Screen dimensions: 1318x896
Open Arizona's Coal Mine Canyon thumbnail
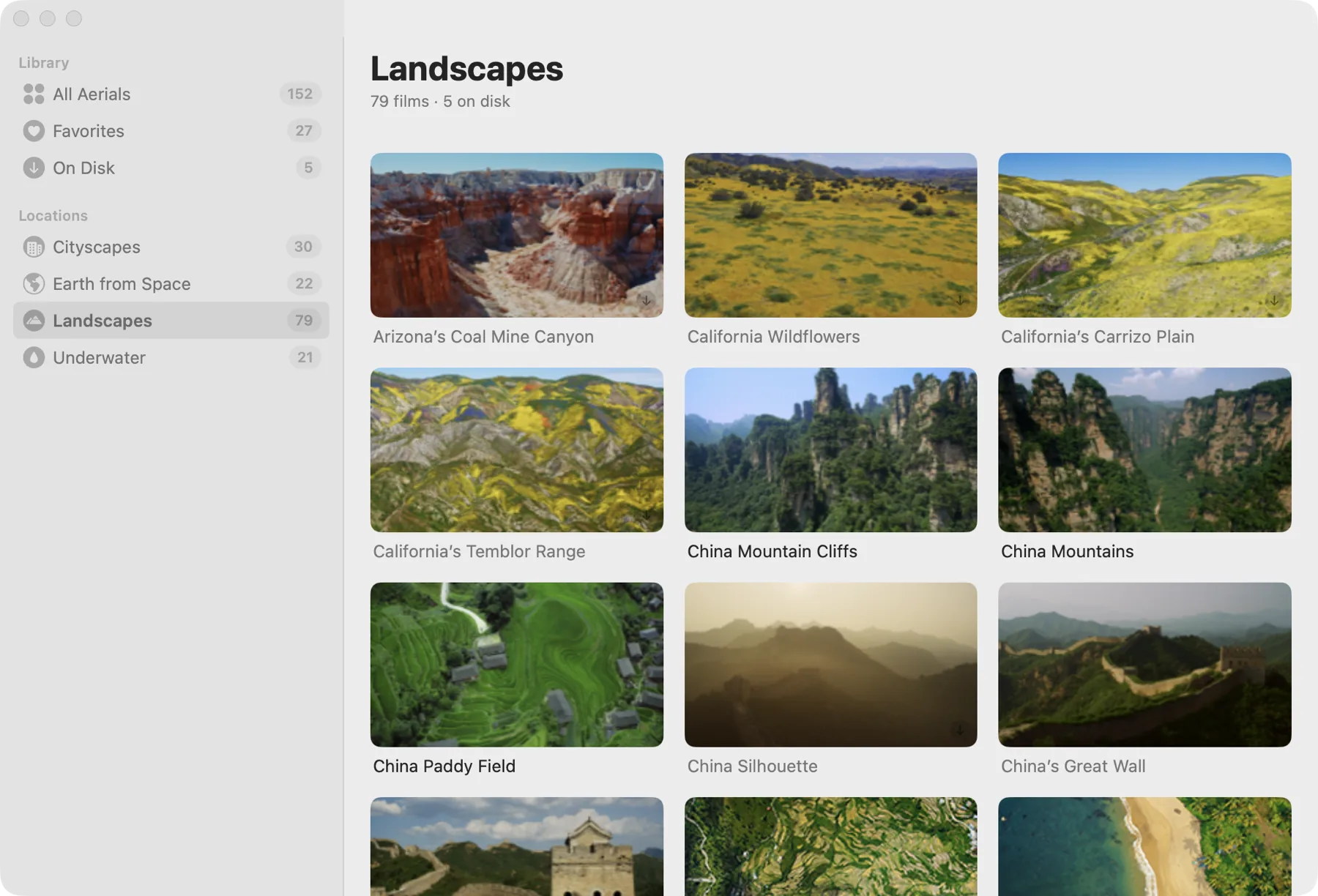tap(517, 235)
